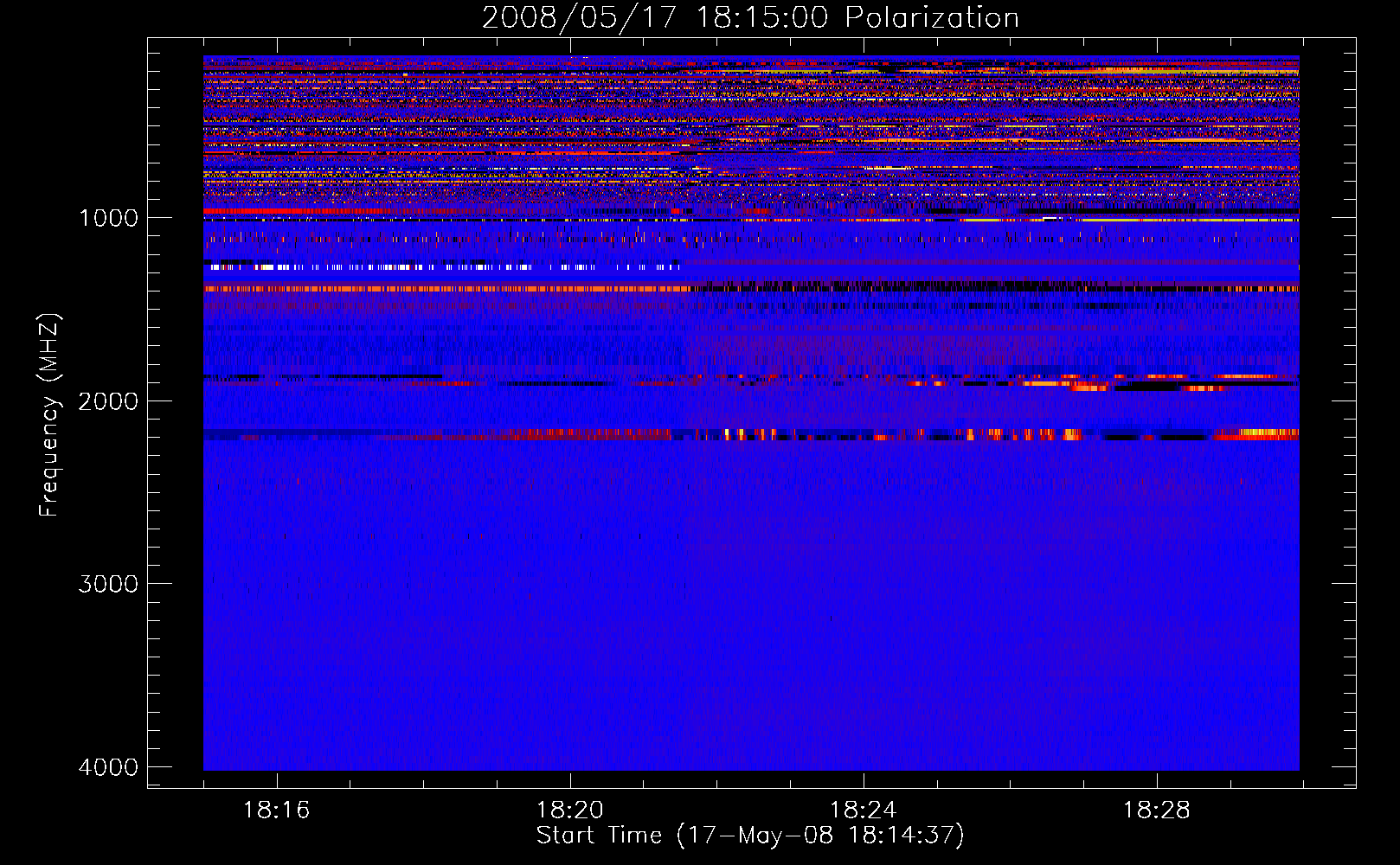
Task: Click the plot title "2008/05/17 18:15:00 Polarization"
Action: [x=750, y=18]
